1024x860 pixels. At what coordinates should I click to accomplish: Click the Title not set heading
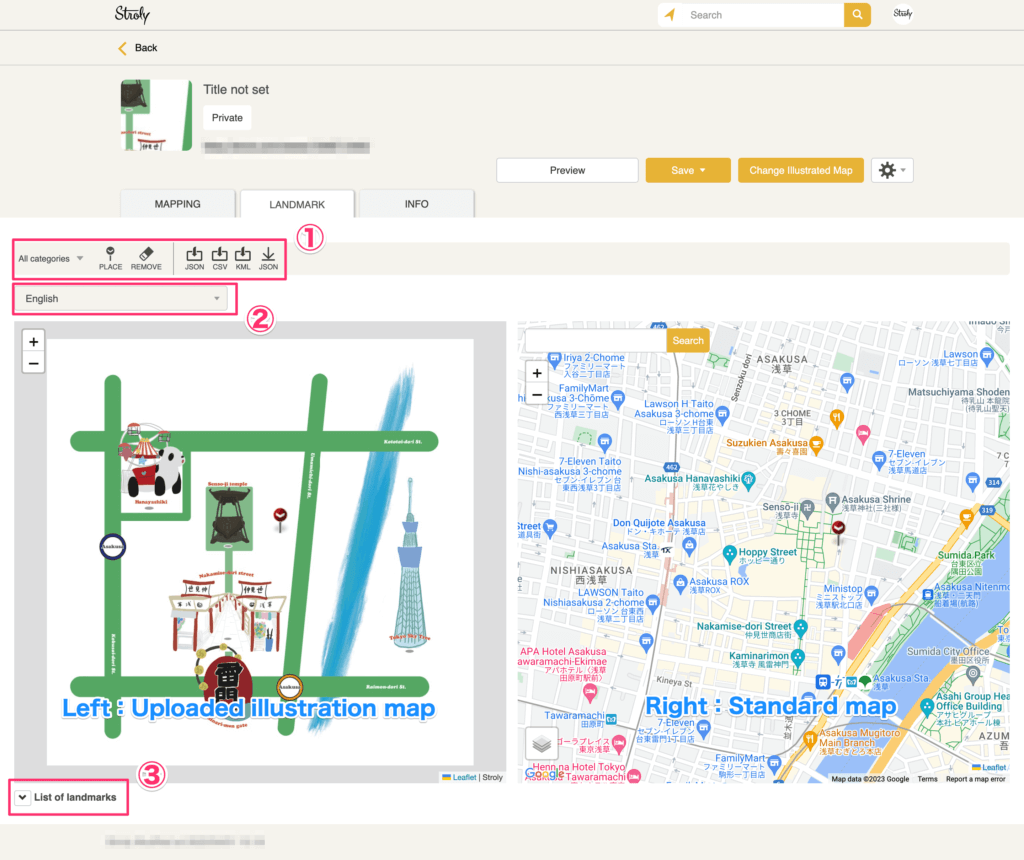(x=236, y=89)
